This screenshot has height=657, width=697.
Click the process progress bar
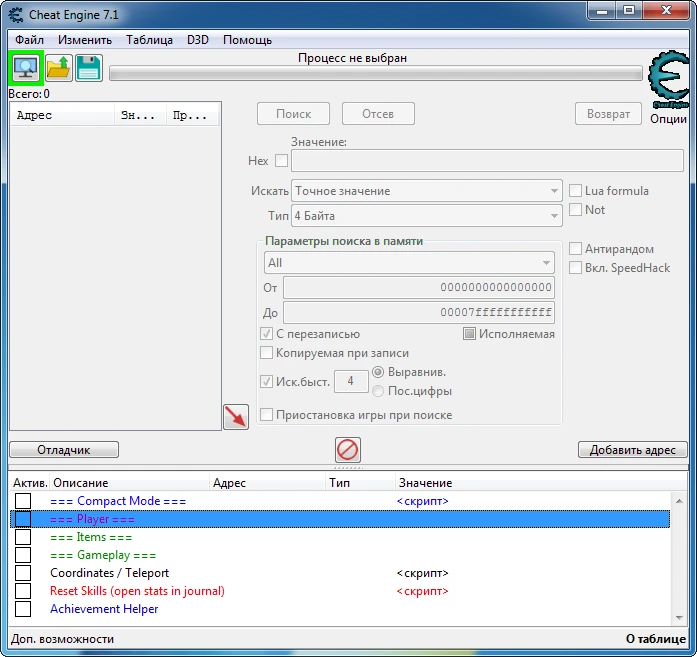coord(376,73)
